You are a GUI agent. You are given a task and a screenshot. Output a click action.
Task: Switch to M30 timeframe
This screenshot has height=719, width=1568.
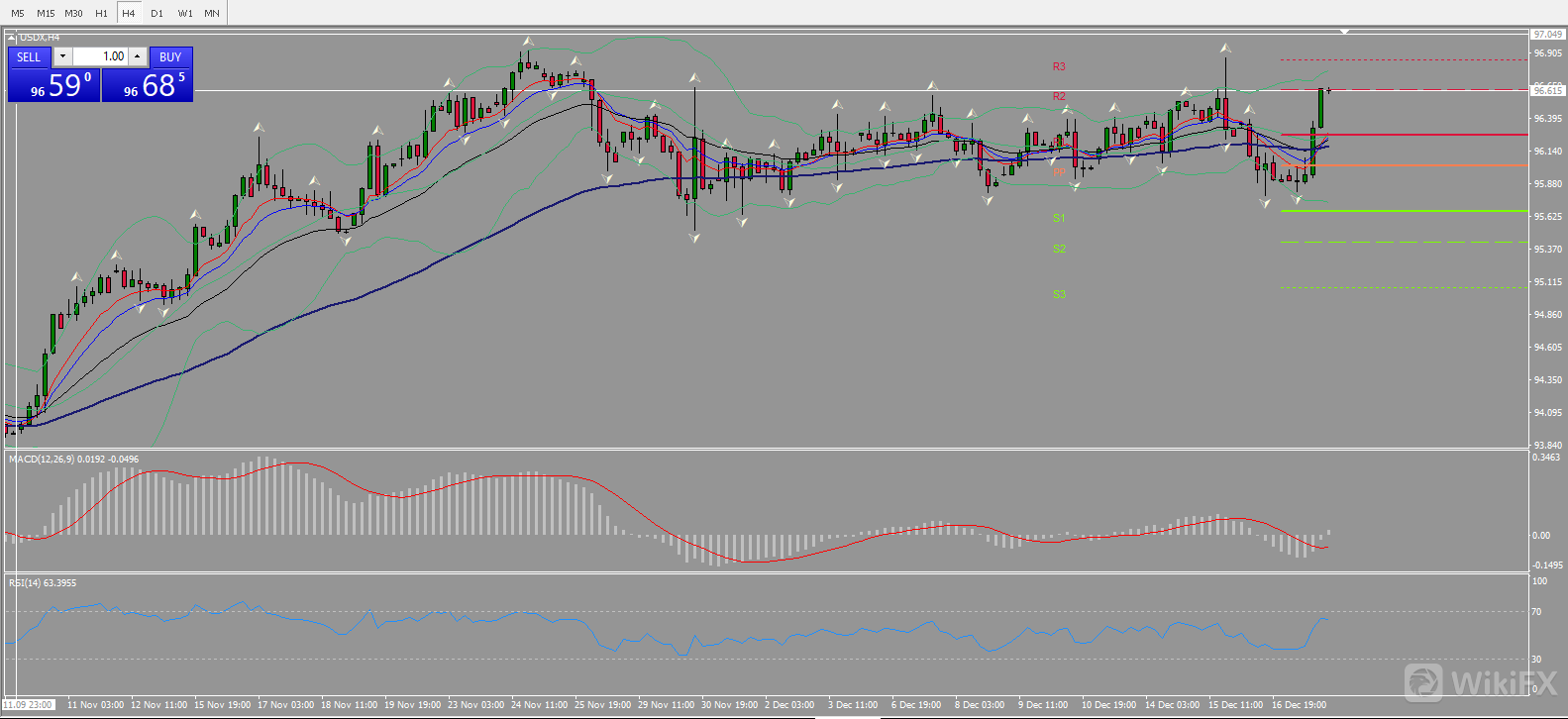(73, 13)
